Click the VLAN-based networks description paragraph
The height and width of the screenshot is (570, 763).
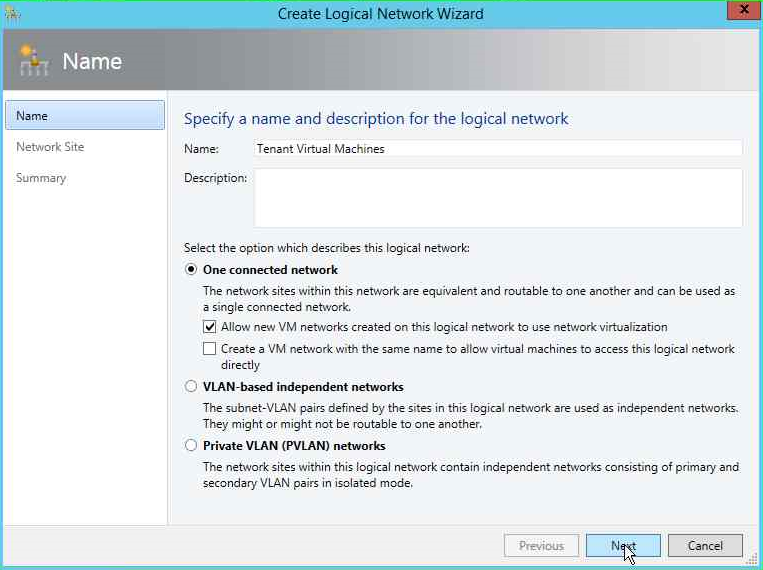471,416
